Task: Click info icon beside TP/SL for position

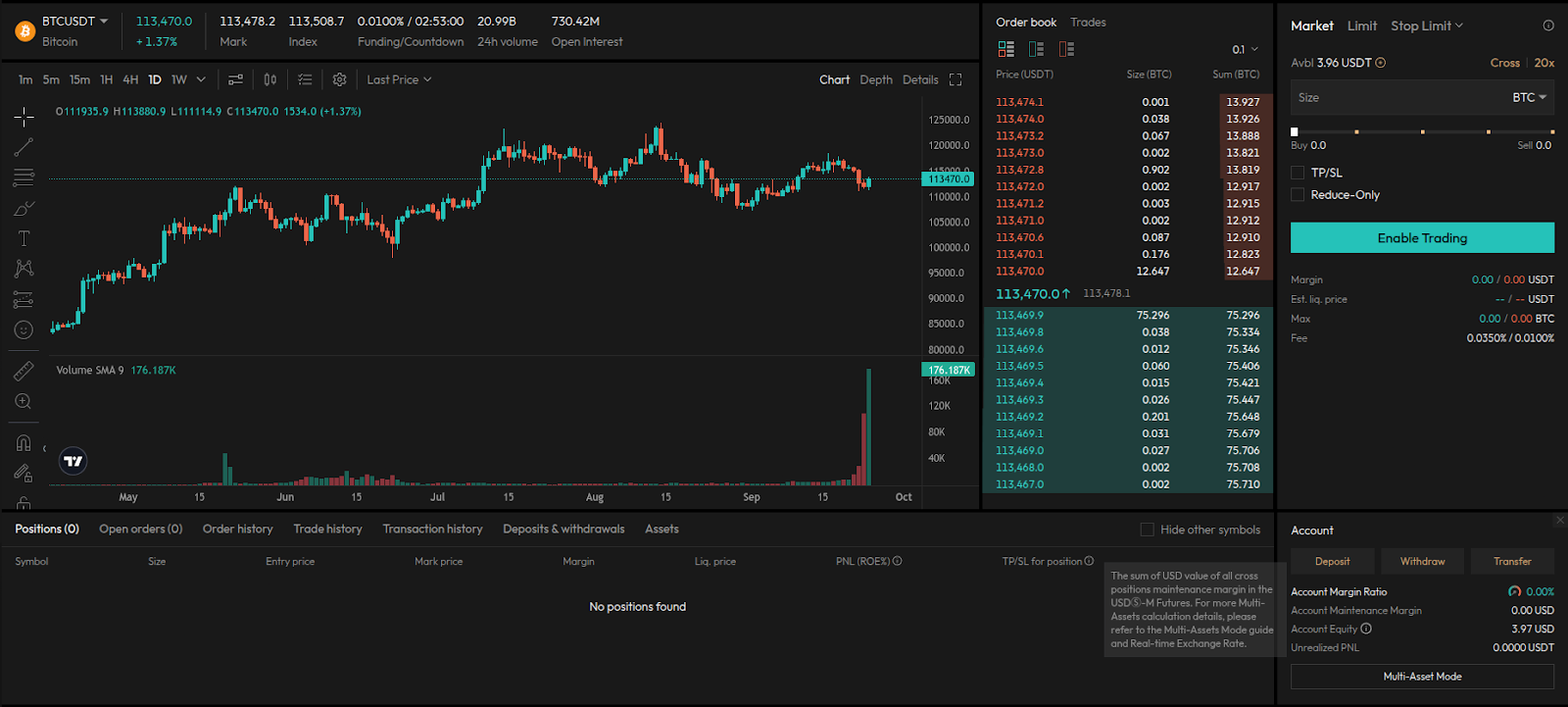Action: pyautogui.click(x=1089, y=561)
